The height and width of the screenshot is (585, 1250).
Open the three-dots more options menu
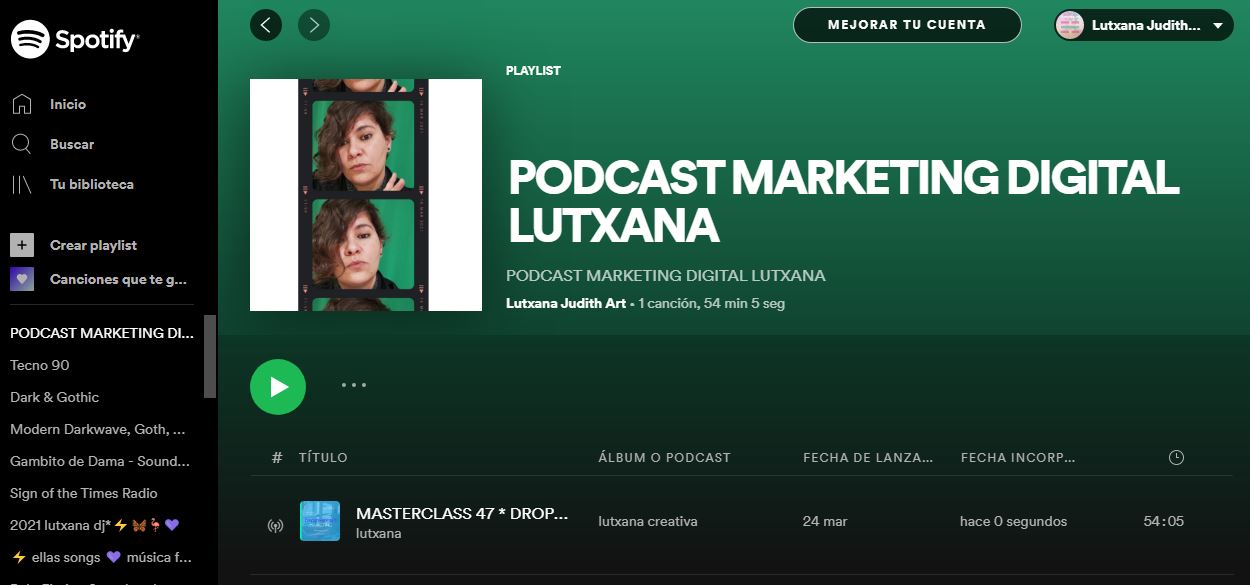pos(354,385)
